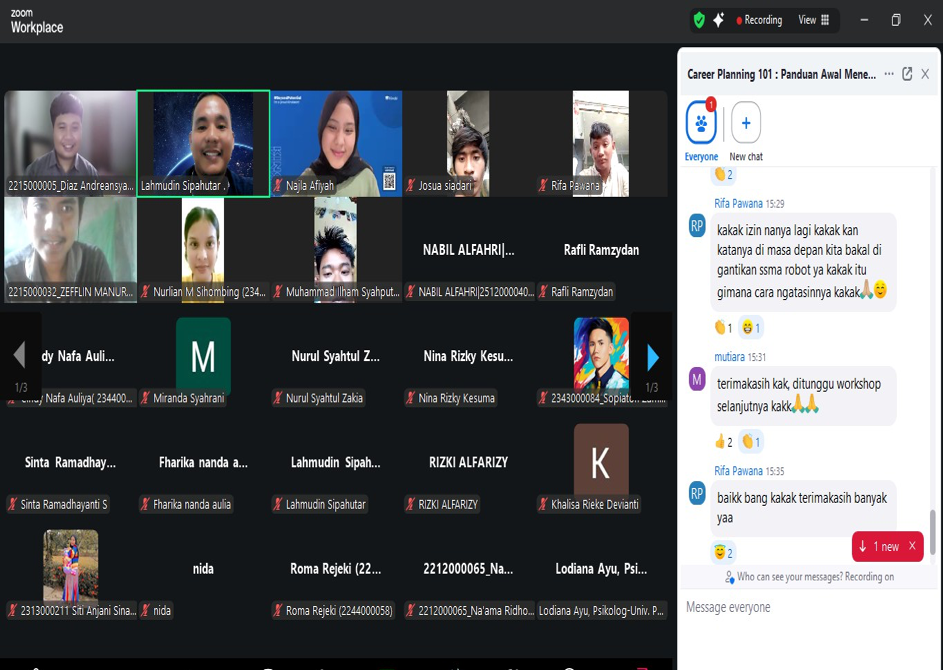
Task: Toggle the clapping reaction on mutiara's message
Action: tap(751, 442)
